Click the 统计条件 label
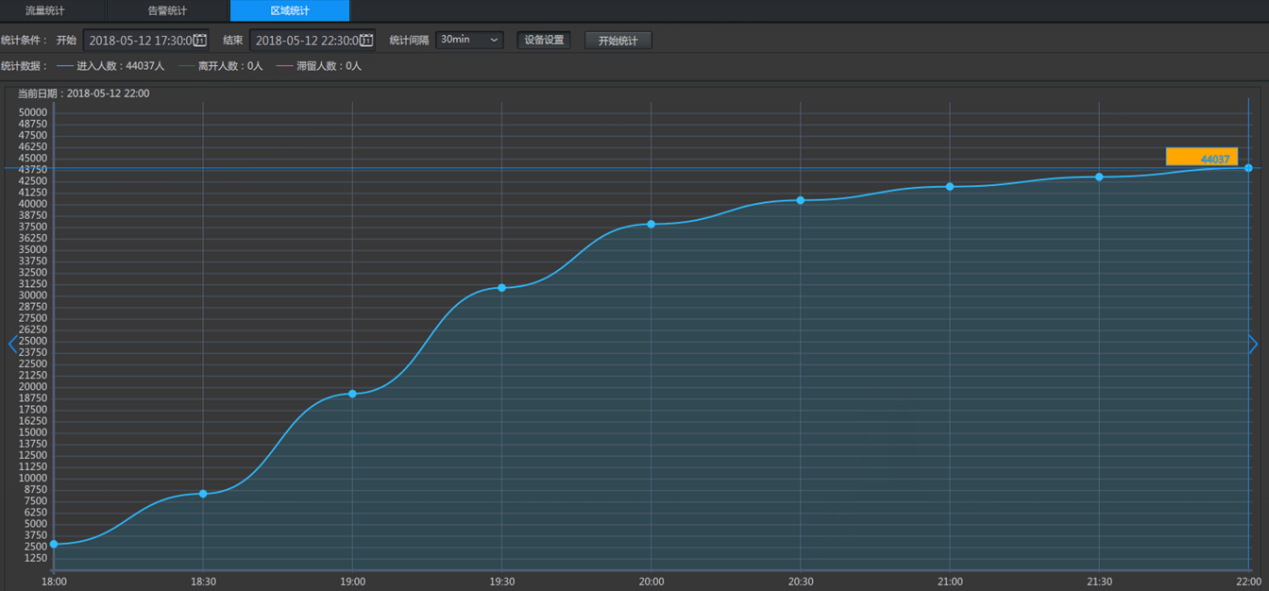Viewport: 1269px width, 591px height. (24, 40)
